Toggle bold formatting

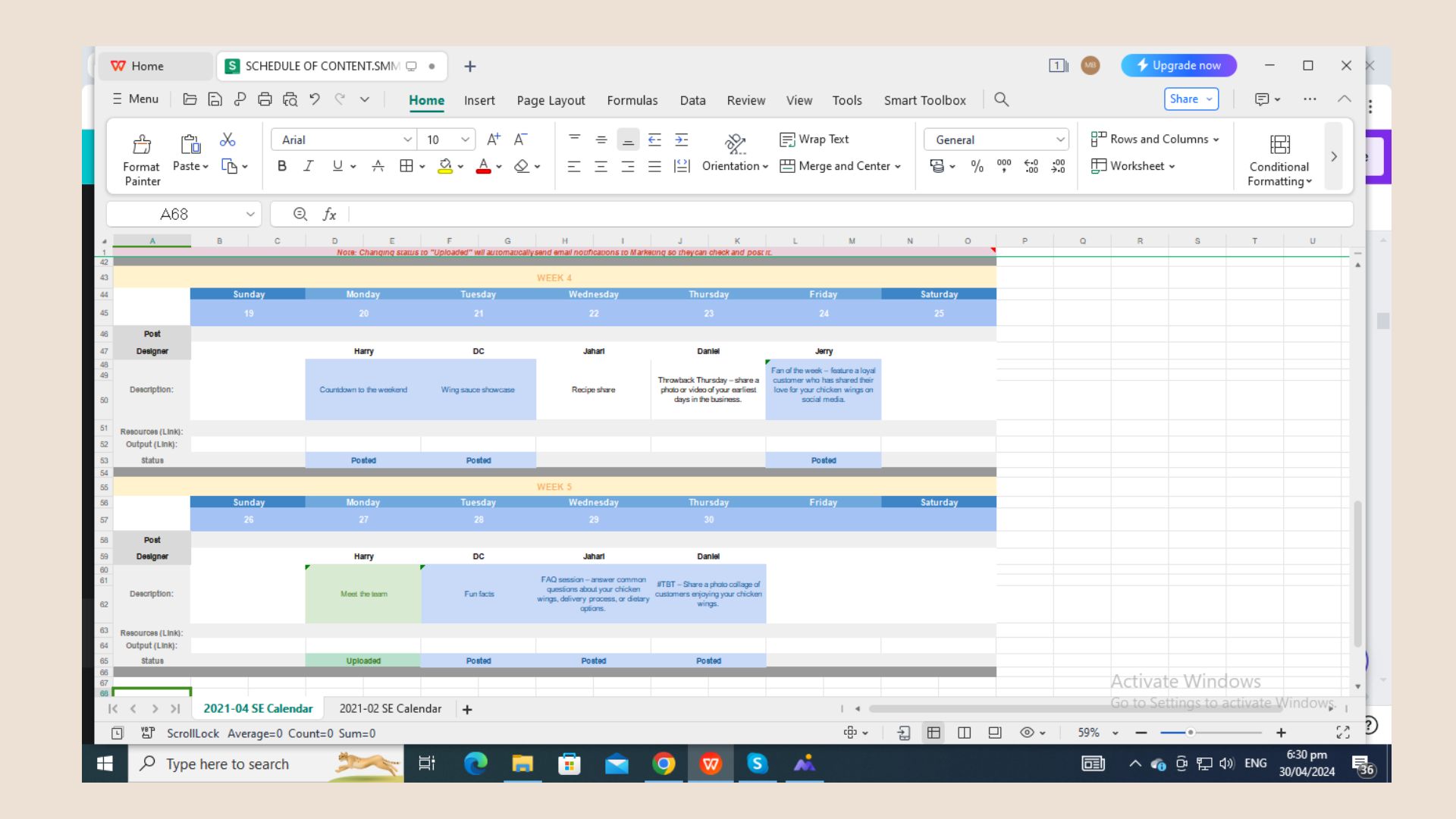click(x=282, y=166)
